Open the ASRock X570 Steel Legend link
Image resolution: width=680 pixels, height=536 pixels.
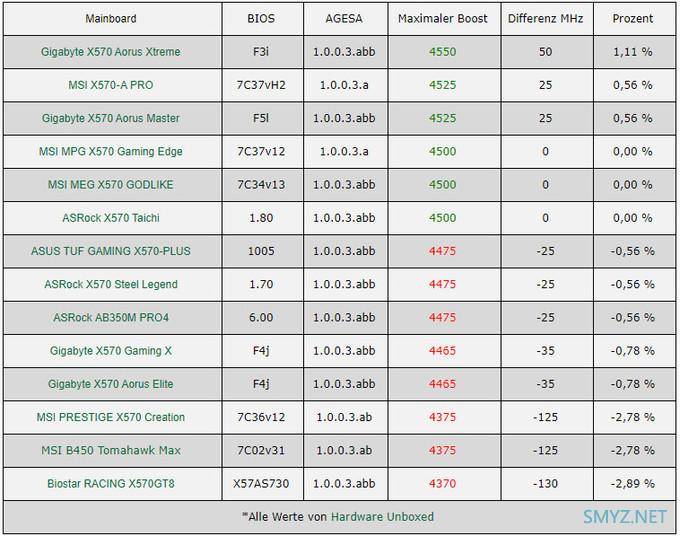[x=111, y=284]
